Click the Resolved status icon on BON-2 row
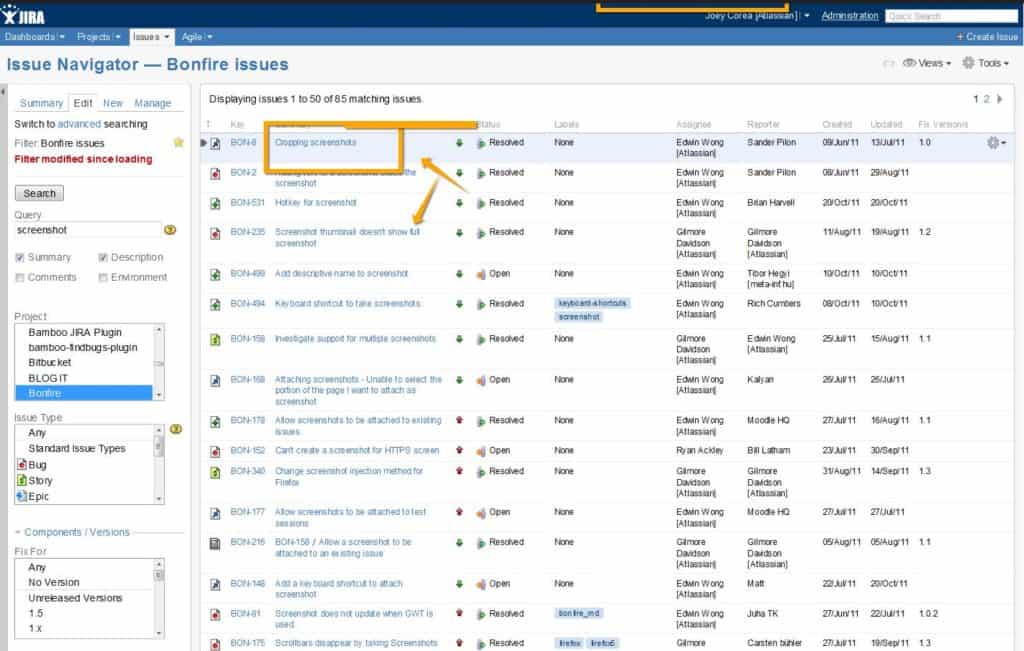The width and height of the screenshot is (1024, 651). [481, 173]
